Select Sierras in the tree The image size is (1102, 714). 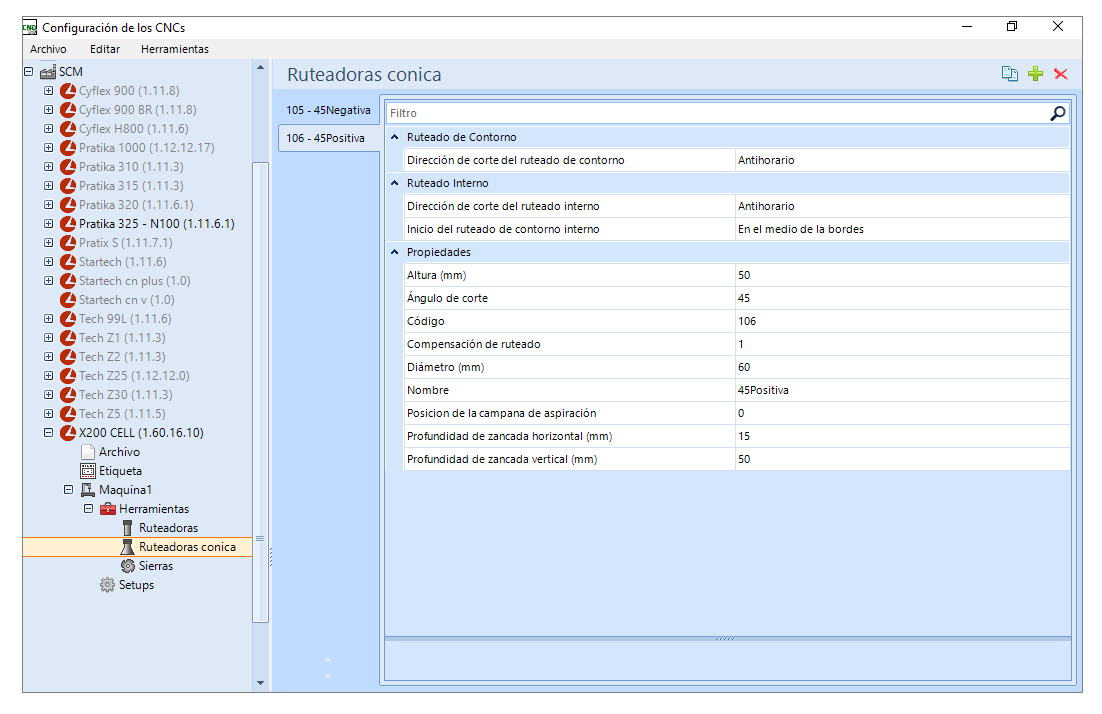pyautogui.click(x=155, y=566)
